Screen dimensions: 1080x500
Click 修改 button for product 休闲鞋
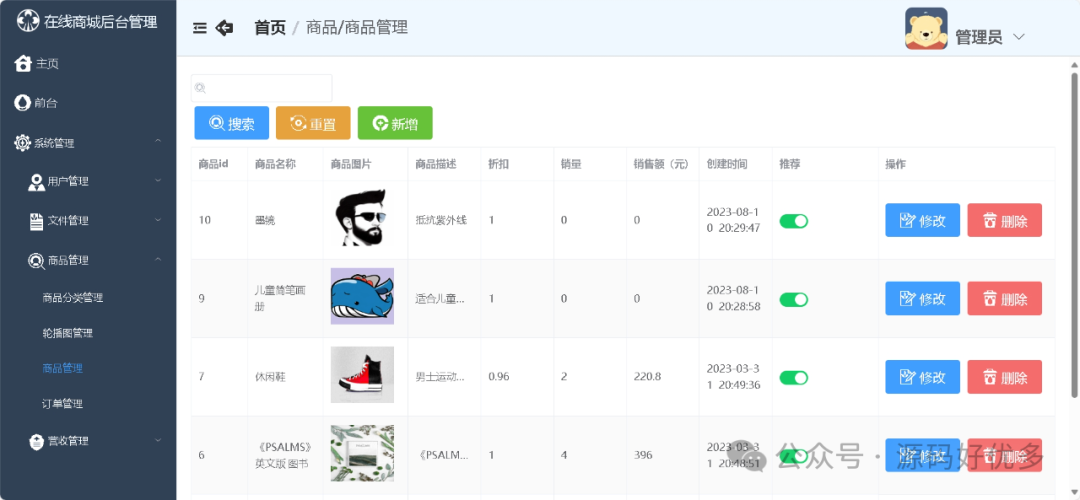pyautogui.click(x=922, y=377)
